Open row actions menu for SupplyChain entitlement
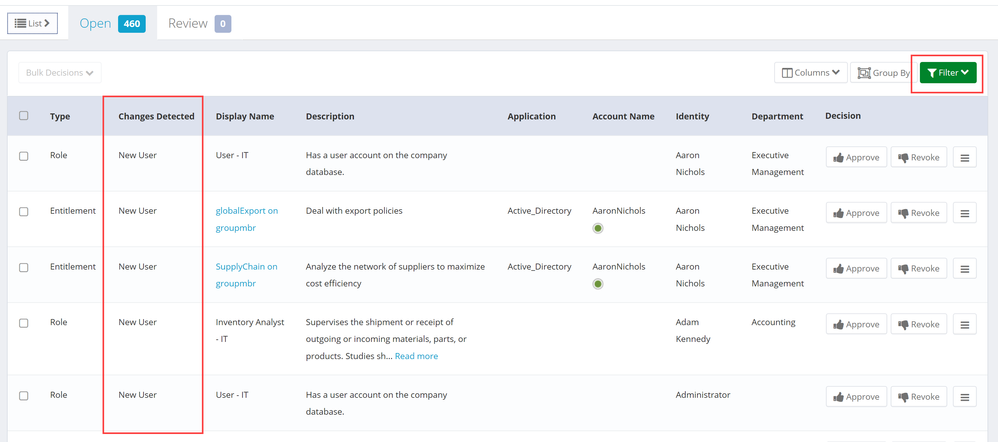Viewport: 998px width, 442px height. pos(964,269)
